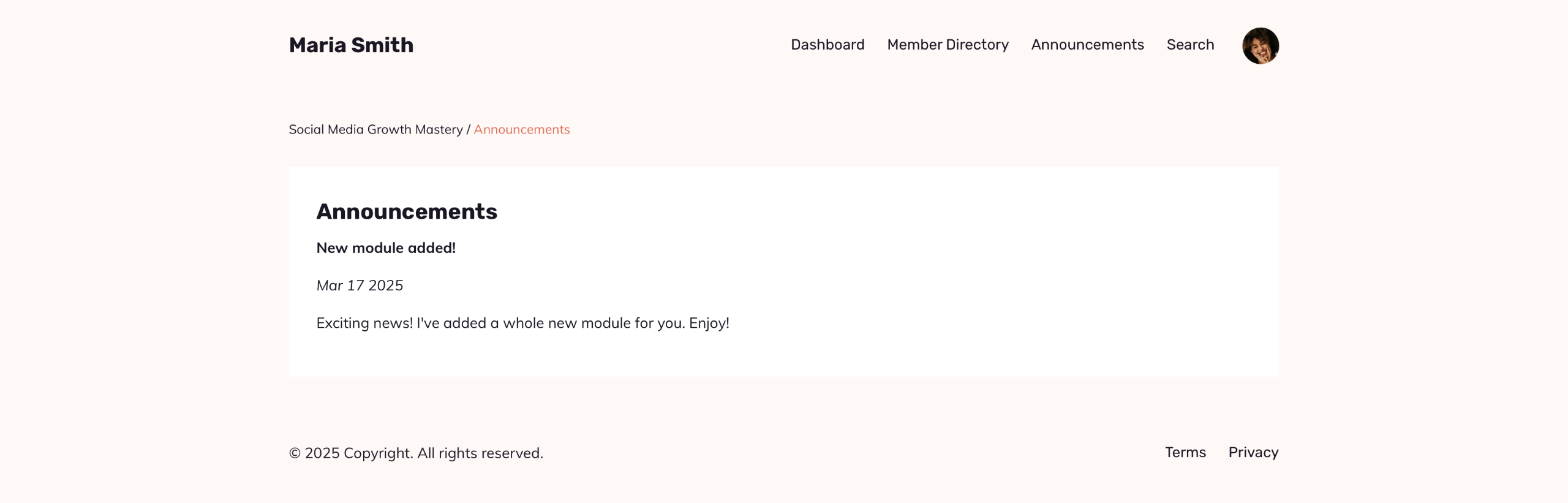
Task: Open Member Directory from top navigation
Action: (x=948, y=45)
